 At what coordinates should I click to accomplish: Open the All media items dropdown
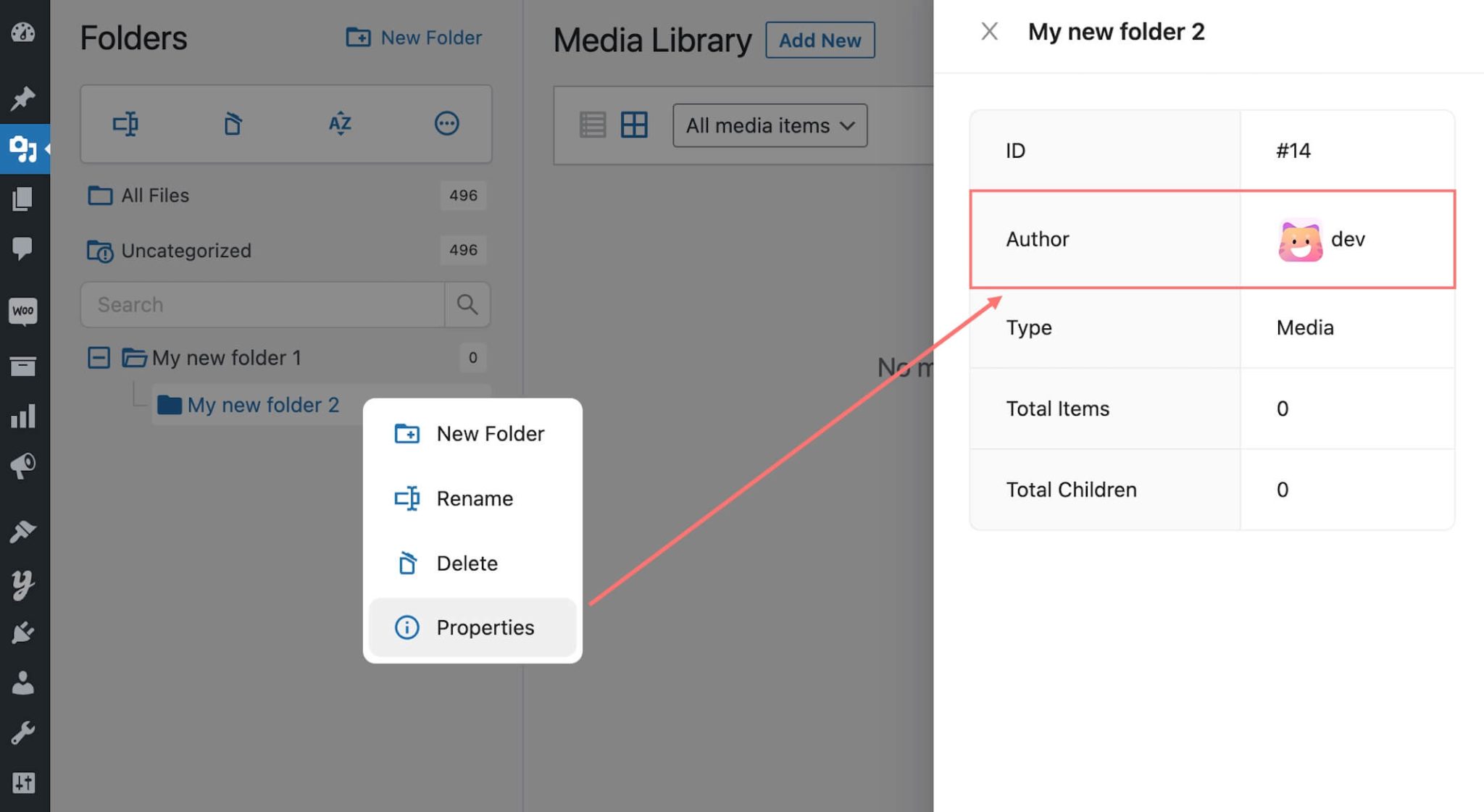tap(770, 125)
